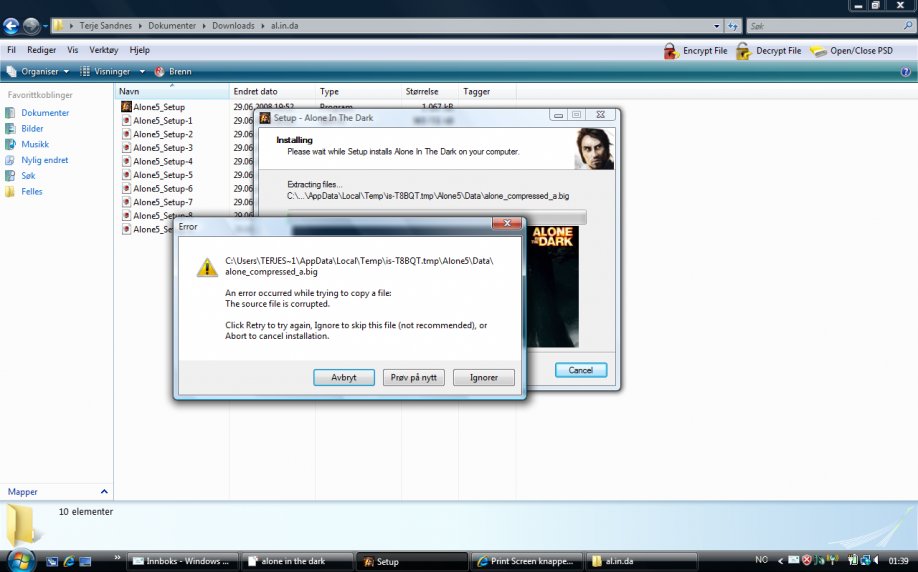Click Downloads in address breadcrumb
The height and width of the screenshot is (572, 918).
point(233,26)
